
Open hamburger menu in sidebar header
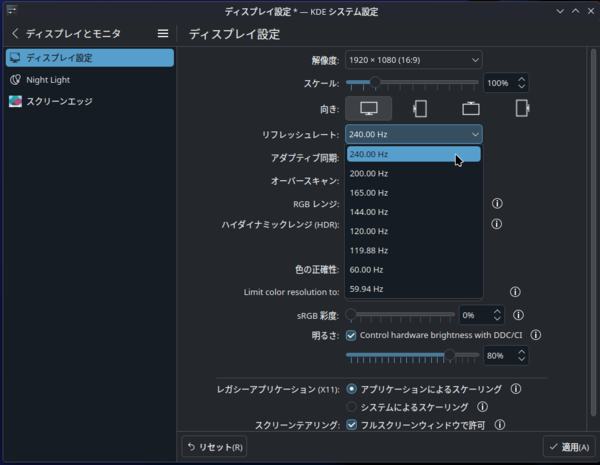(163, 34)
